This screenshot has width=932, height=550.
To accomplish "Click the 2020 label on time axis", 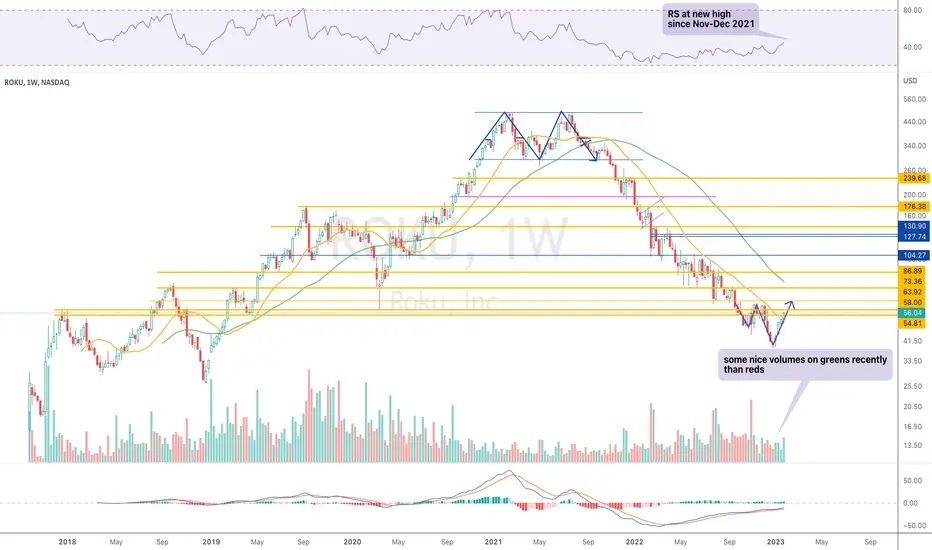I will pos(352,542).
